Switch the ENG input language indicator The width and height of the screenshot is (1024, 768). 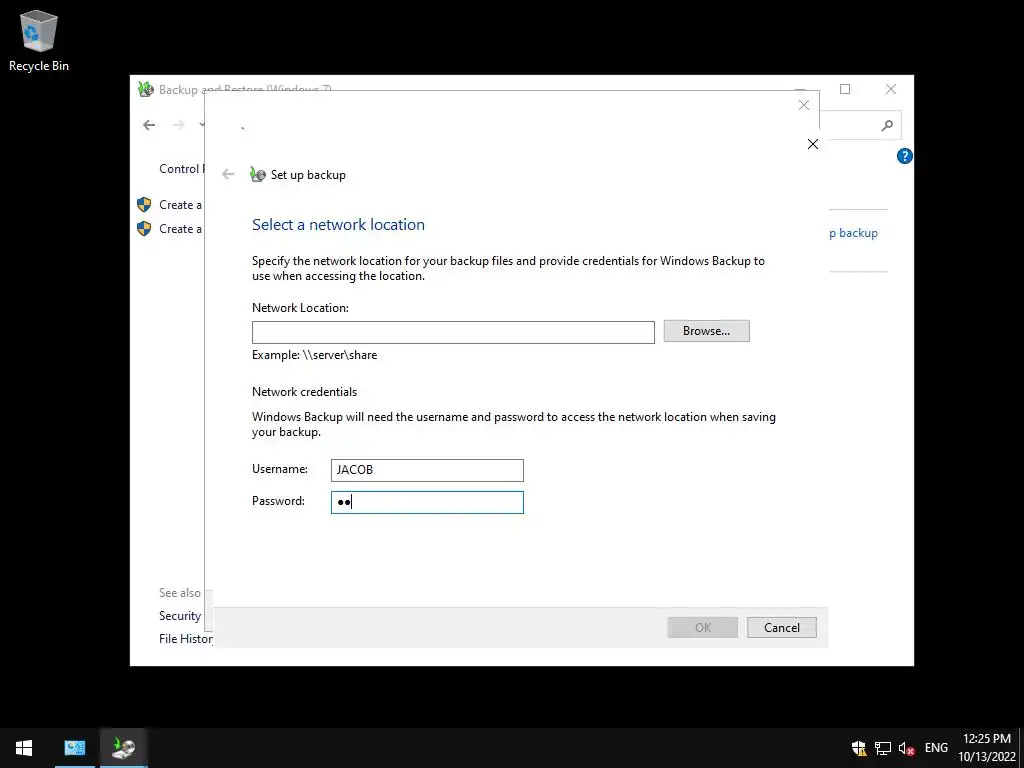pos(936,748)
